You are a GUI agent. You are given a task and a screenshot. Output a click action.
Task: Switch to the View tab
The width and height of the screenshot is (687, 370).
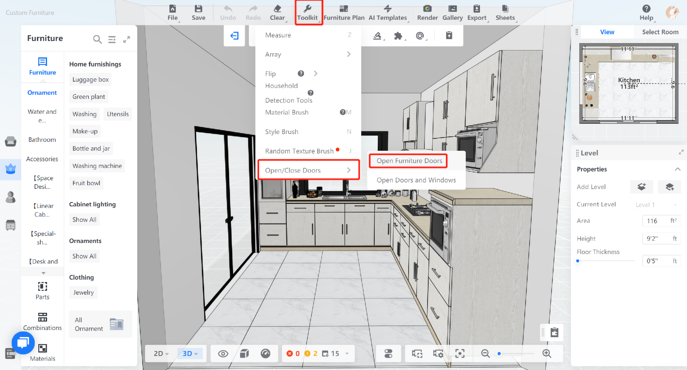click(x=607, y=32)
